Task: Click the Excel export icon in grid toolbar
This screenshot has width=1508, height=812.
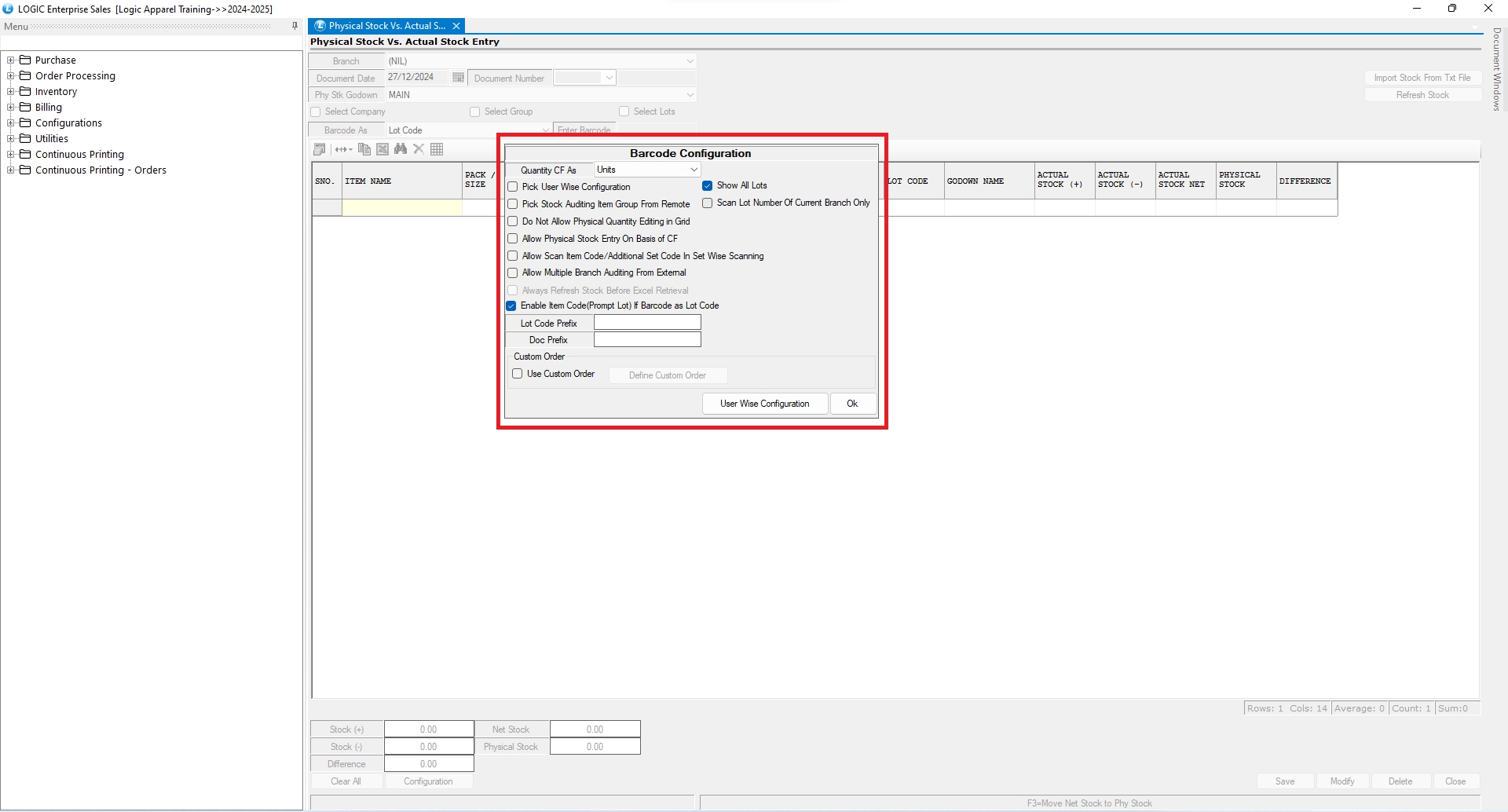Action: [x=382, y=149]
